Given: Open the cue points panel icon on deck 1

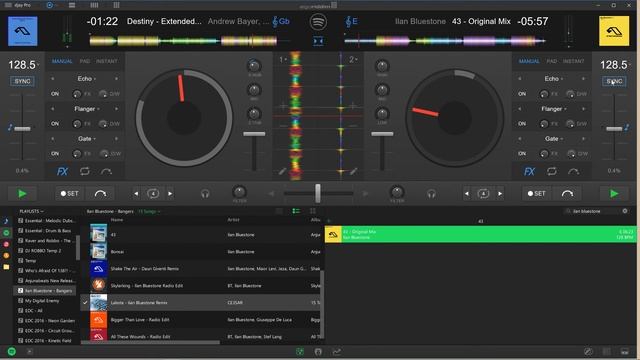Looking at the screenshot, I should click(x=106, y=171).
